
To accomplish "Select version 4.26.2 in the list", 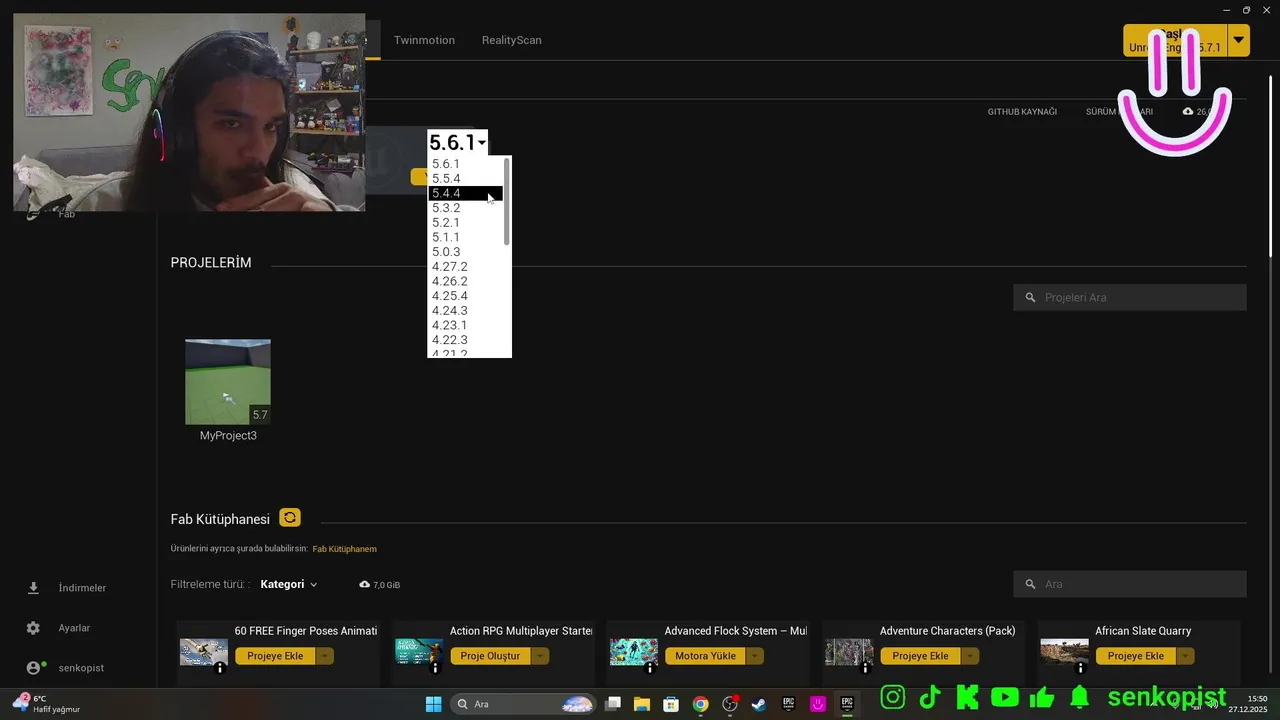I will point(466,281).
